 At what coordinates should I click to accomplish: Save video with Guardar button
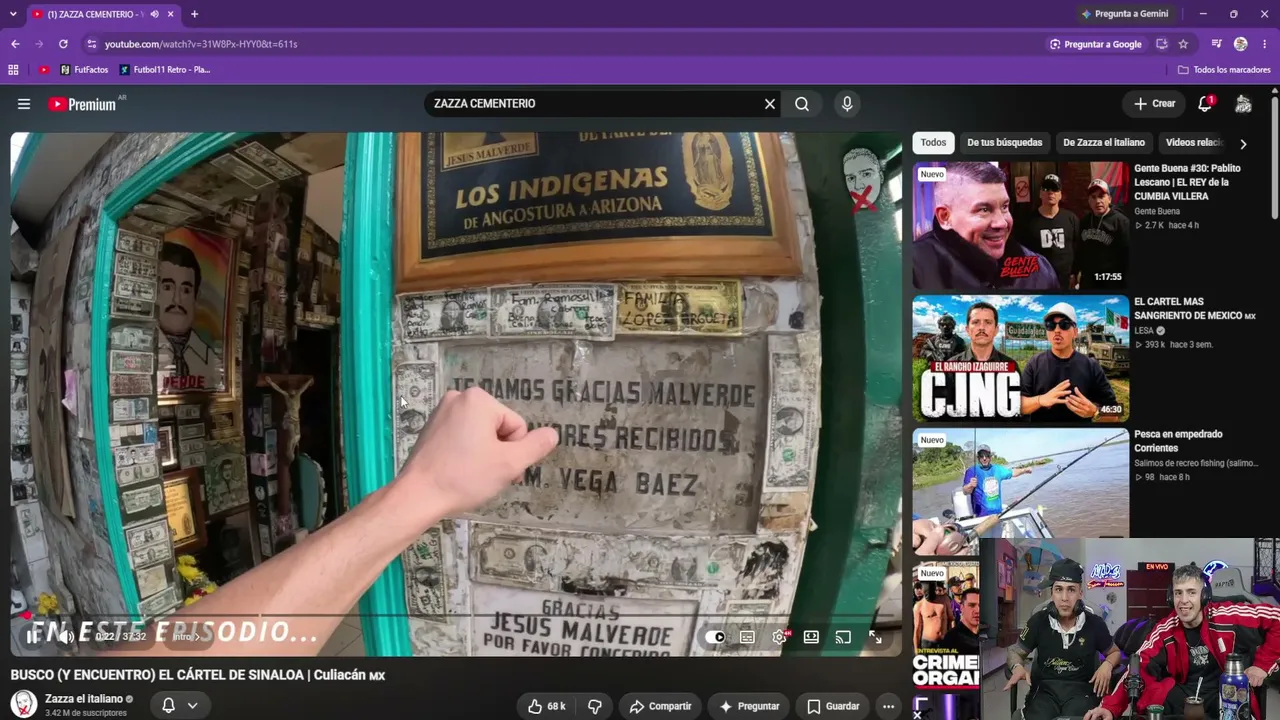[833, 706]
